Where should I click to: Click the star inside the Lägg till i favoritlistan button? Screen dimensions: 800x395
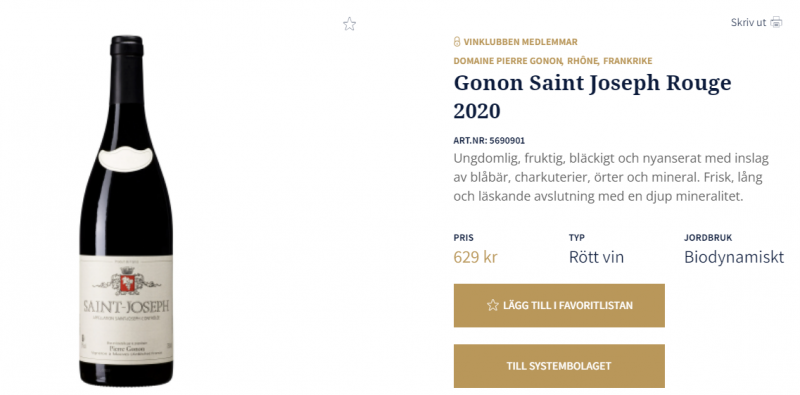pos(492,305)
